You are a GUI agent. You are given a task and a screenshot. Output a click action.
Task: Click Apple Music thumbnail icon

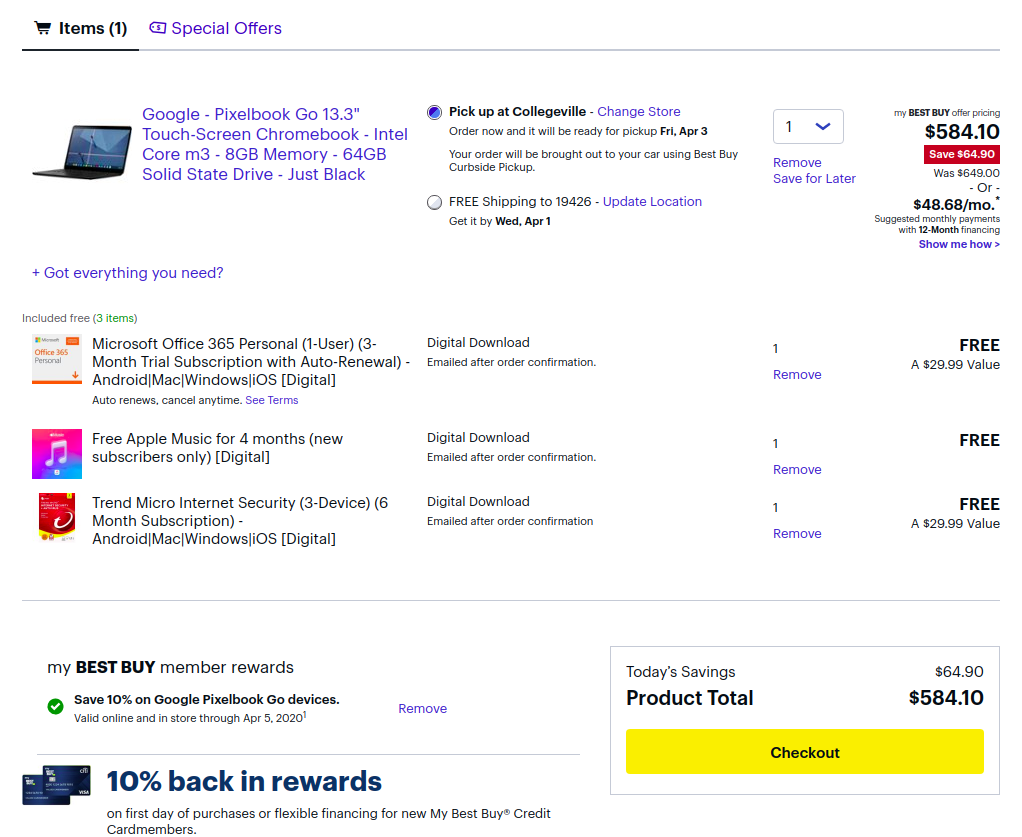point(57,454)
